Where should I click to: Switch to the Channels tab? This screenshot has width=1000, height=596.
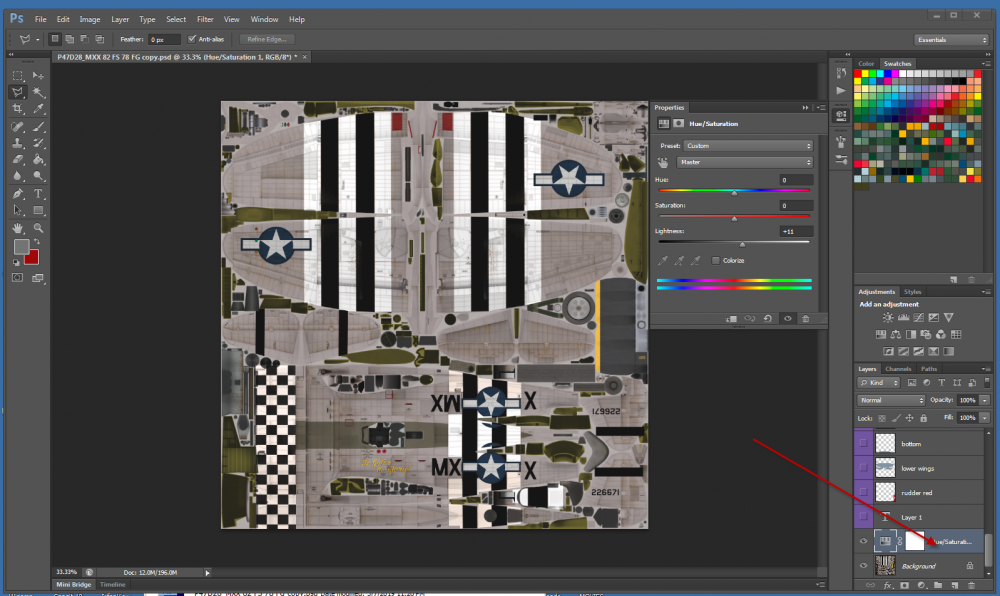[x=897, y=369]
